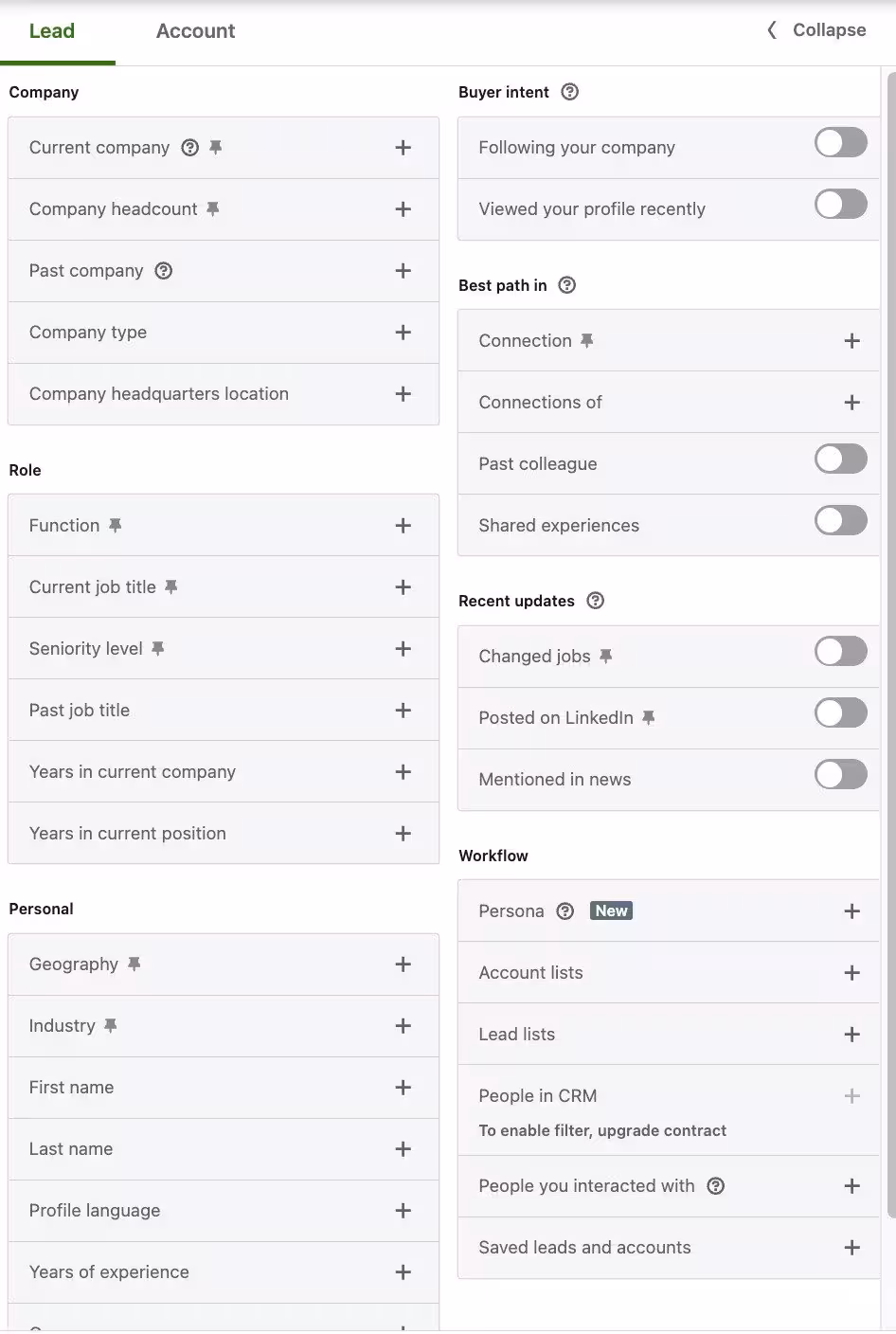
Task: Select the Lead tab
Action: pos(52,31)
